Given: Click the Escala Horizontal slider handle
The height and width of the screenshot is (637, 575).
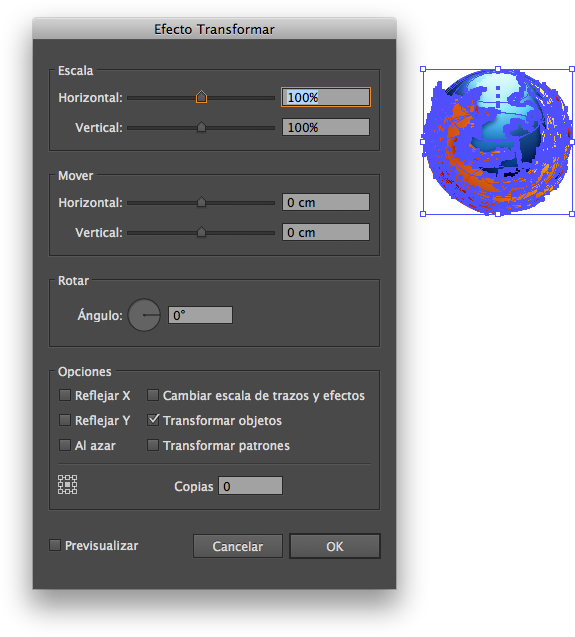Looking at the screenshot, I should coord(201,97).
